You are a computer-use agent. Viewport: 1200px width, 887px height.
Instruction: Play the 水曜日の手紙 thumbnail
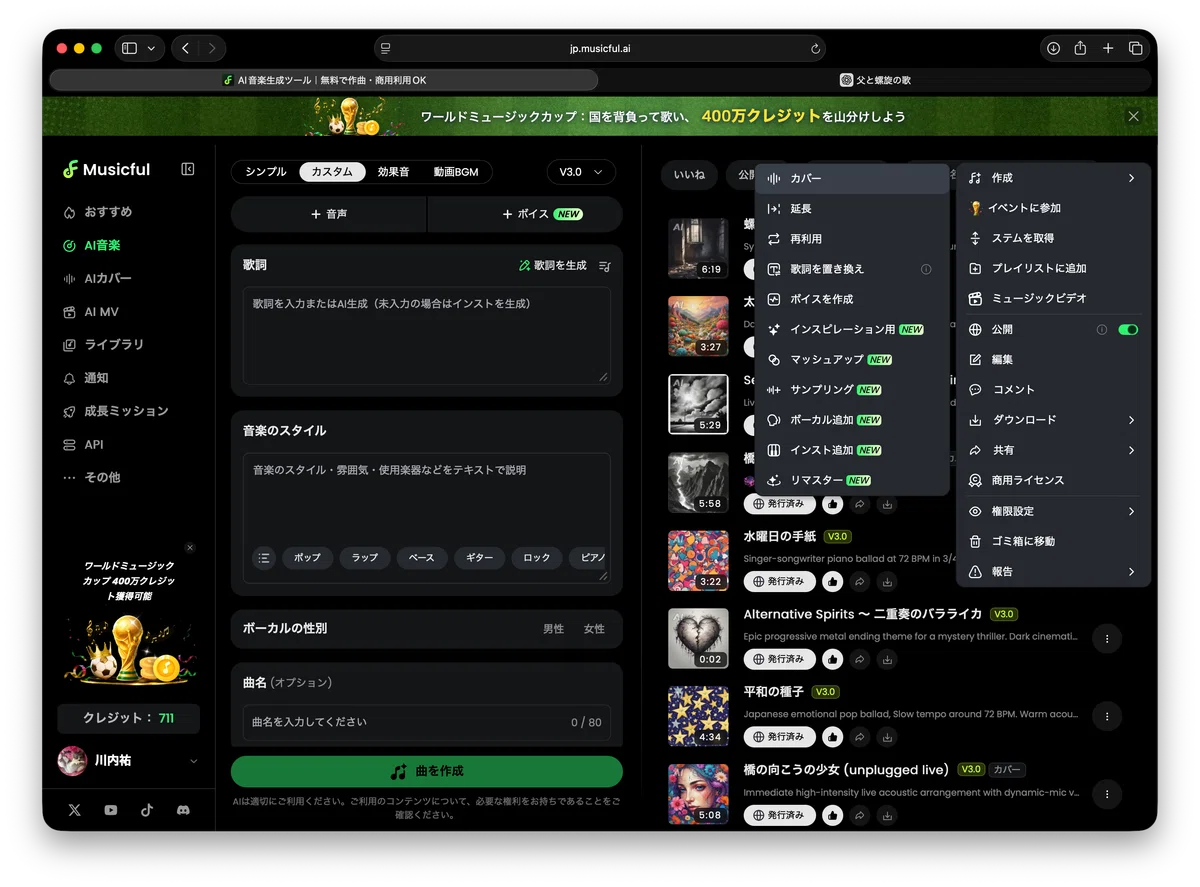coord(698,560)
